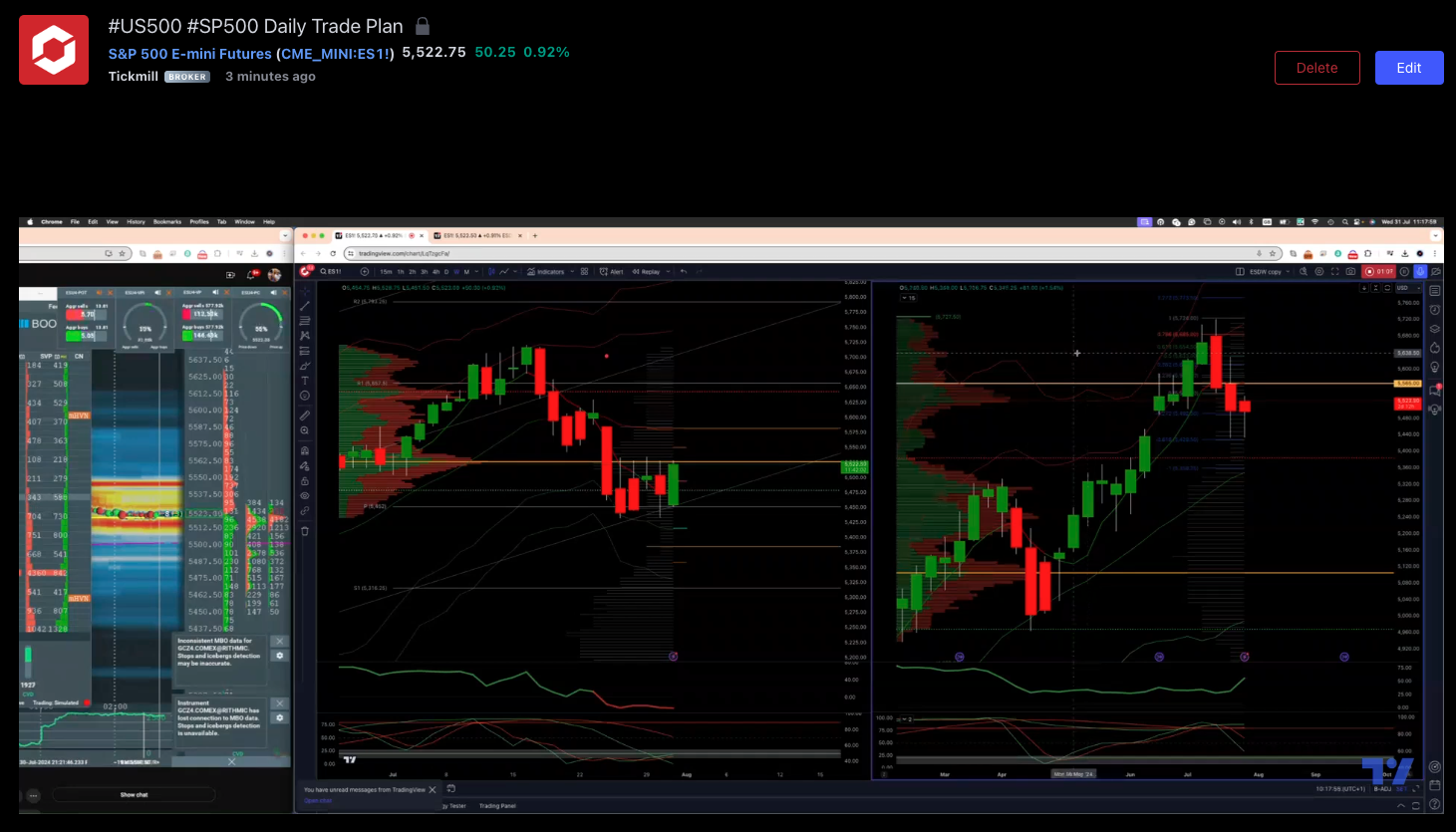This screenshot has height=832, width=1456.
Task: Reload the TradingView chart page
Action: tap(333, 253)
